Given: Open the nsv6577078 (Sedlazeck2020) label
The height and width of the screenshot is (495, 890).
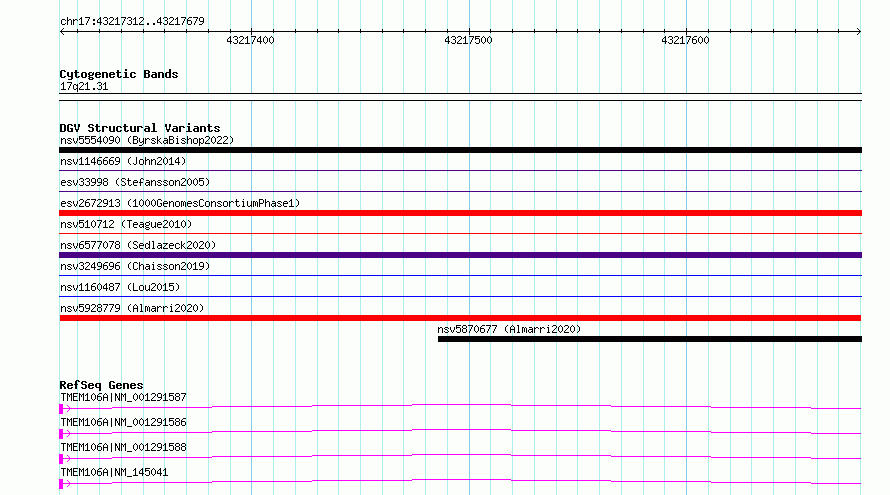Looking at the screenshot, I should (138, 245).
